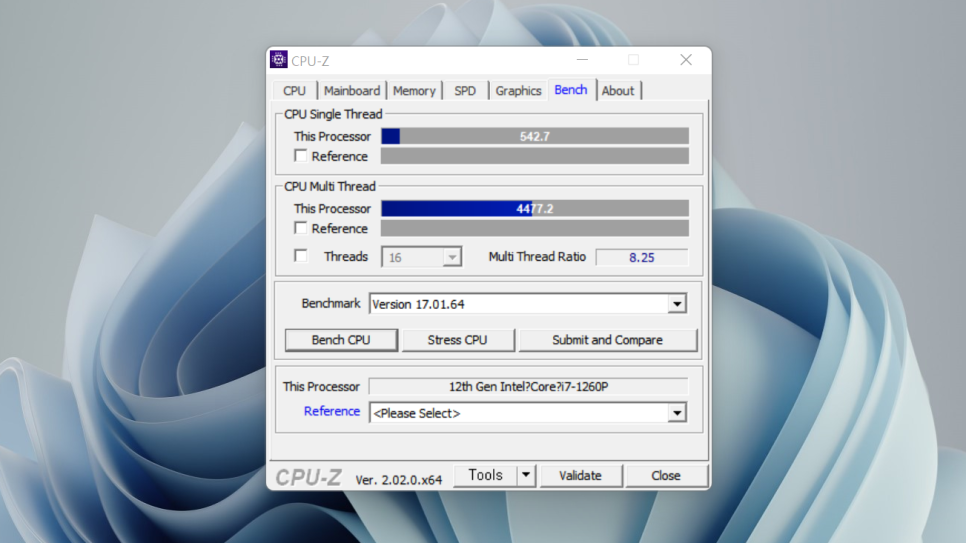
Task: Go to the SPD tab
Action: [465, 91]
